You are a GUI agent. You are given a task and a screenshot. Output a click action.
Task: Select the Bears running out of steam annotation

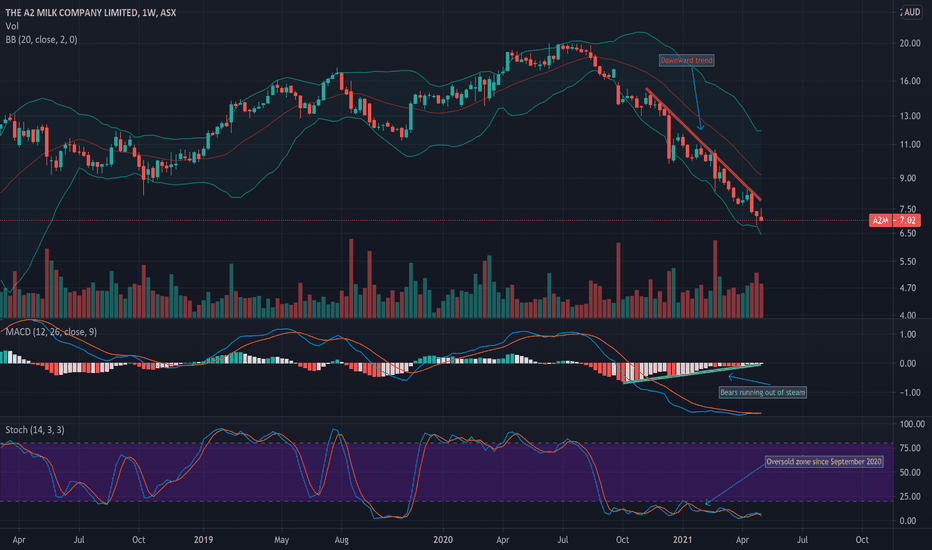click(x=763, y=392)
